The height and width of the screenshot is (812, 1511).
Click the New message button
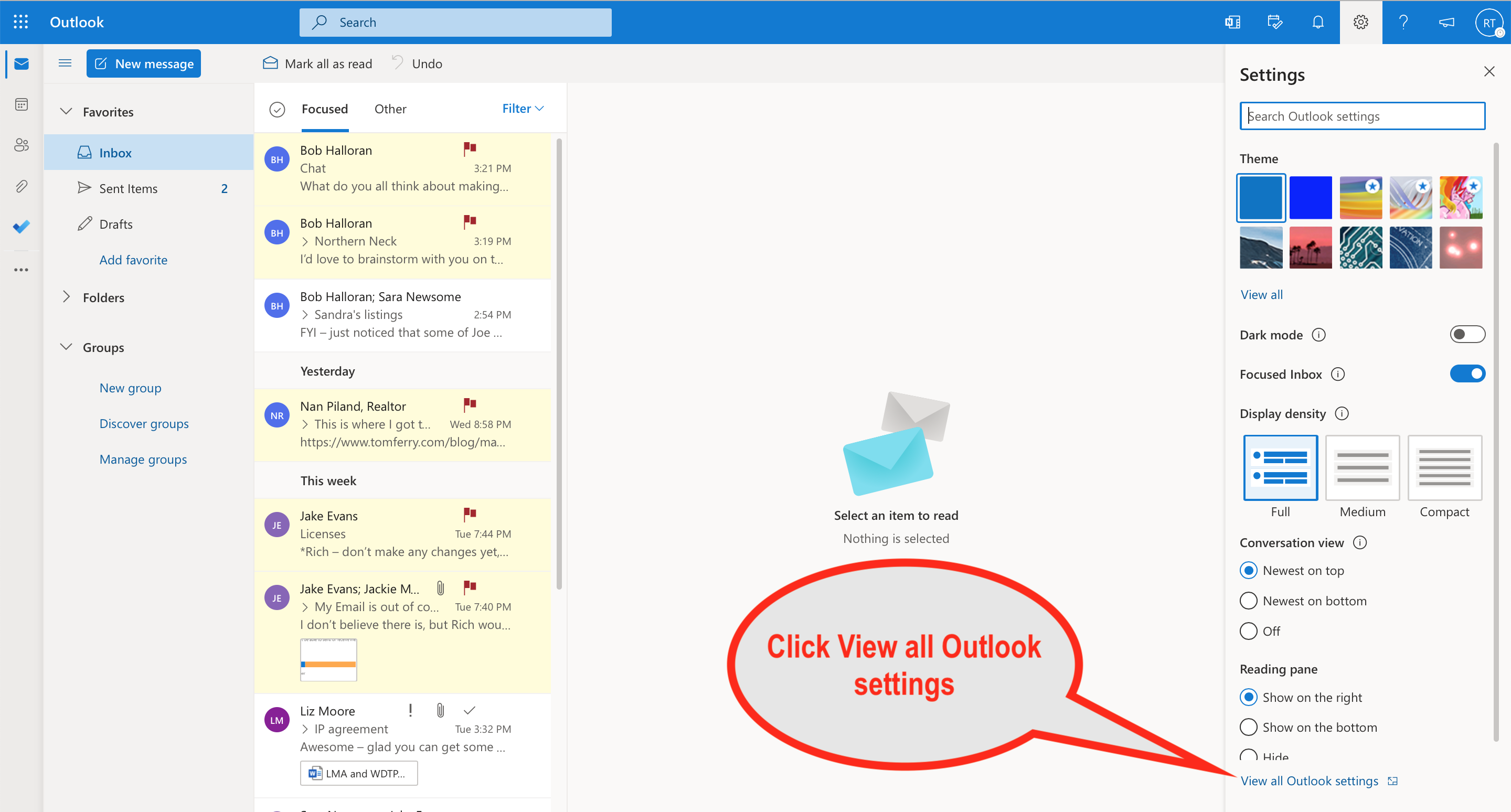click(144, 63)
